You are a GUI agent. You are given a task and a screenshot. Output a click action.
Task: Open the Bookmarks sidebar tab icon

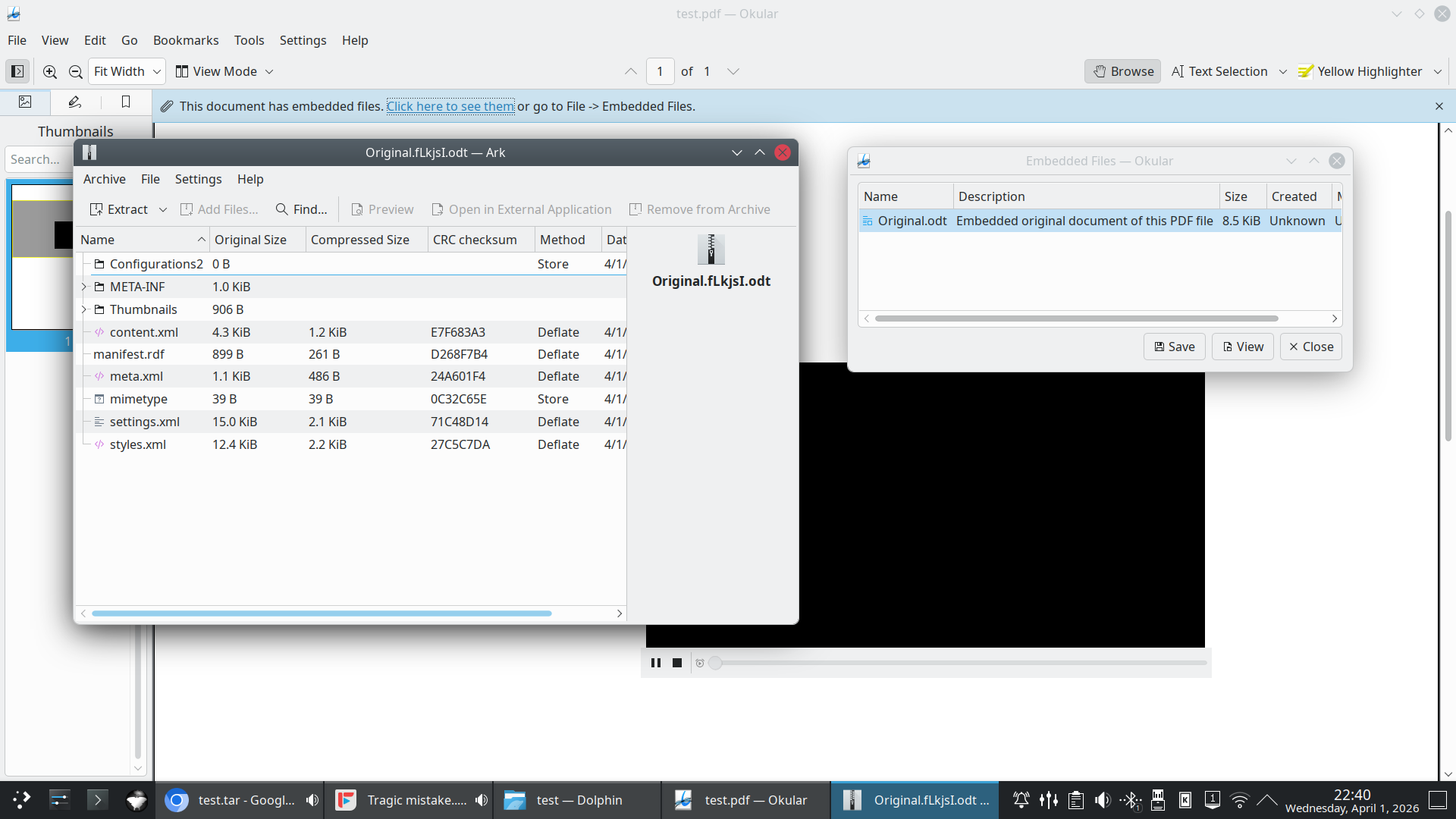point(126,102)
